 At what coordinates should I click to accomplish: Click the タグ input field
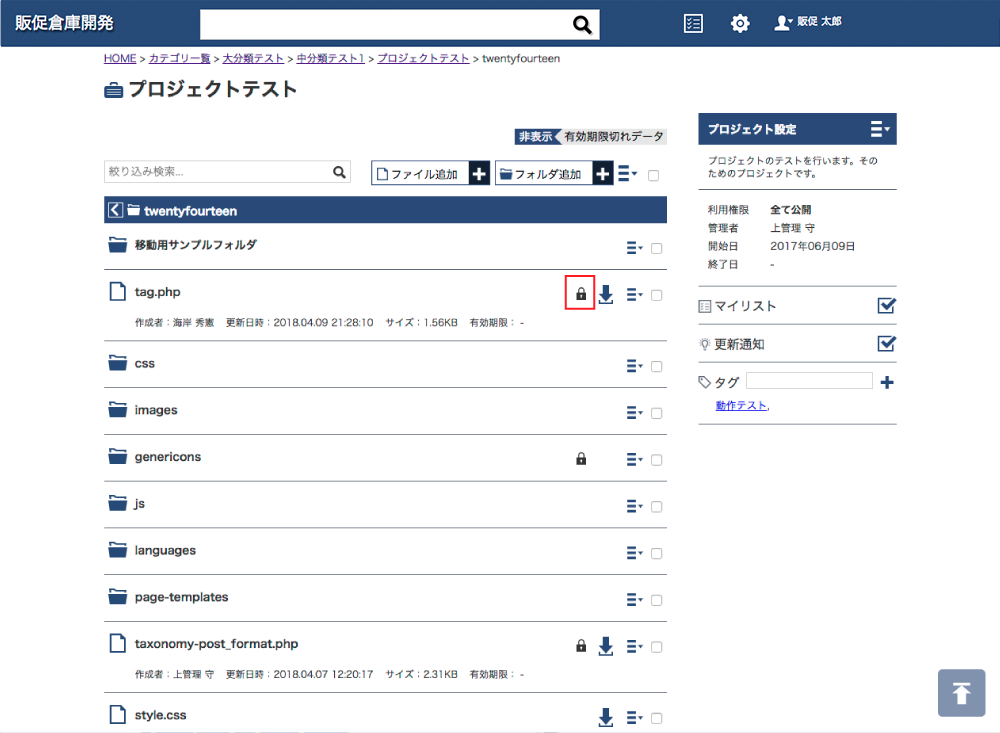click(809, 381)
